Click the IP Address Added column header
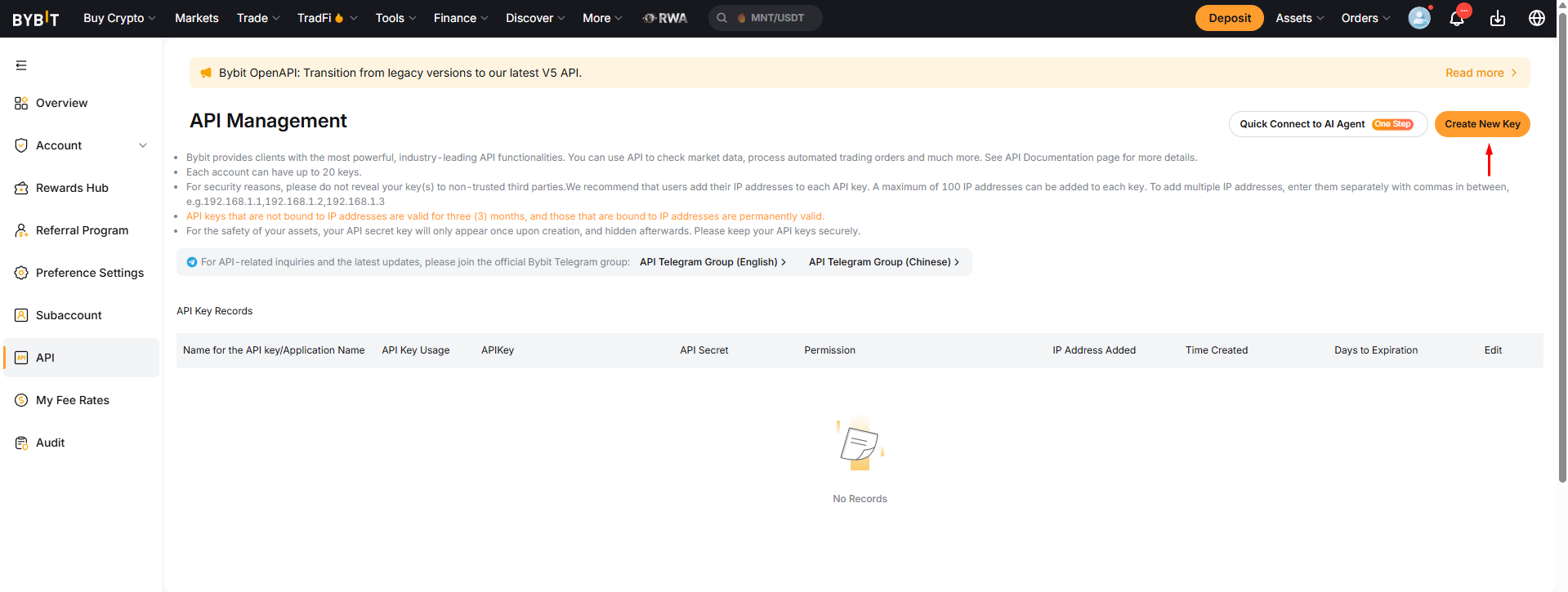Viewport: 1568px width, 592px height. tap(1094, 350)
